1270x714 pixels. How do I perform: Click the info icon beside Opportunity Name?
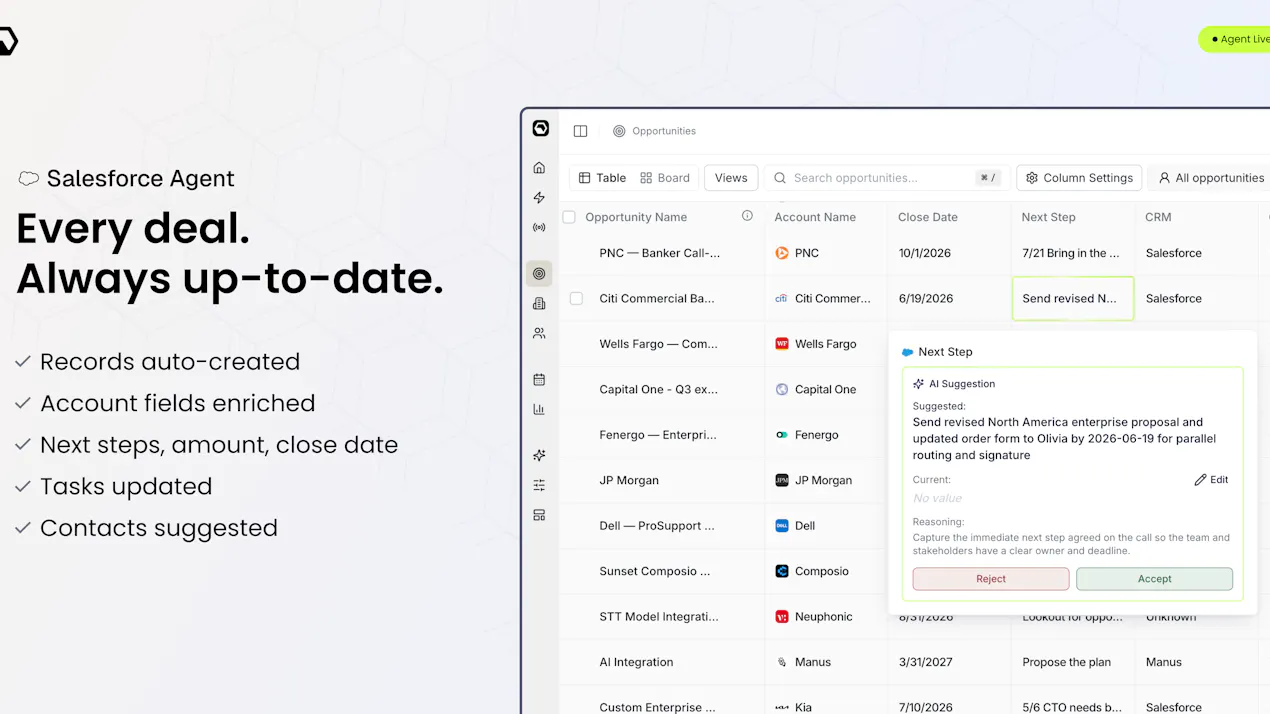click(747, 216)
